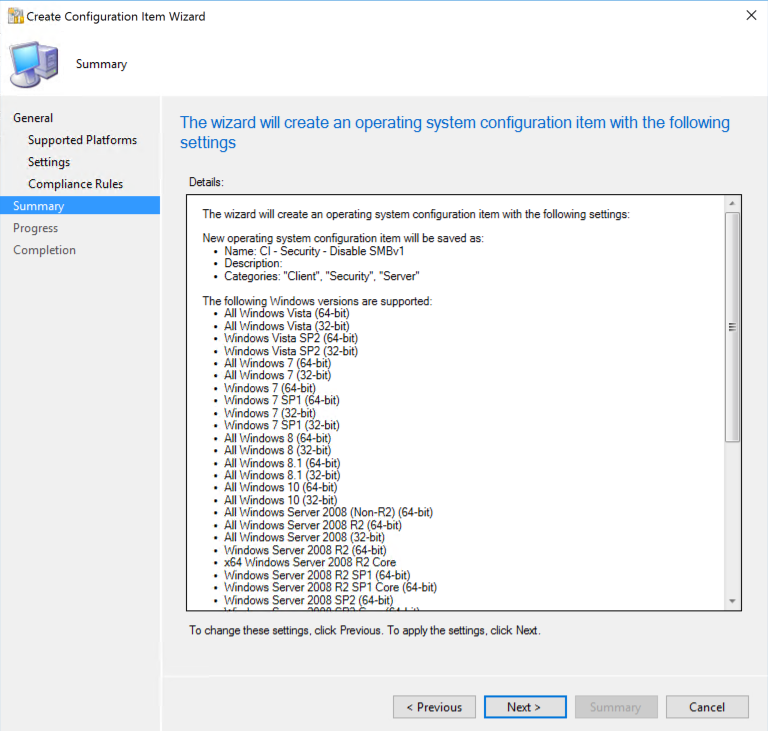Open the Supported Platforms step
This screenshot has width=768, height=731.
(x=82, y=140)
